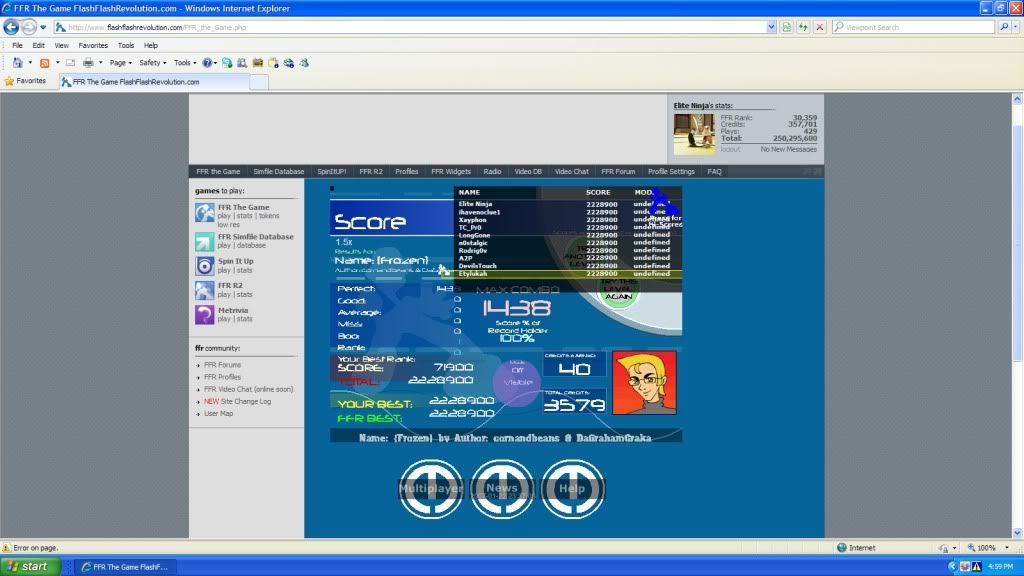This screenshot has width=1024, height=576.
Task: Click the Favorites star icon
Action: pyautogui.click(x=10, y=81)
